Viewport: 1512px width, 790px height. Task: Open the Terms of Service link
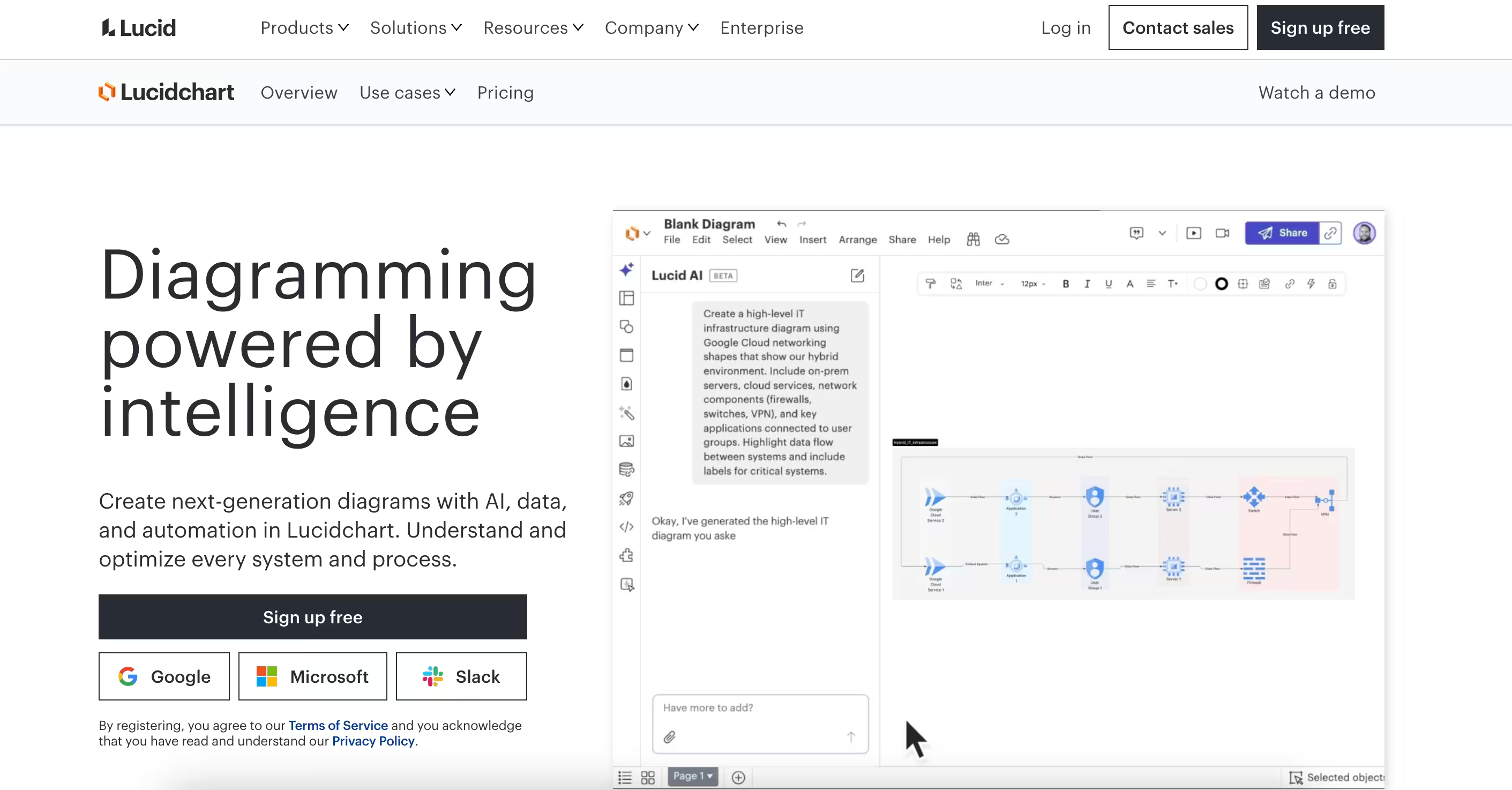pos(338,726)
